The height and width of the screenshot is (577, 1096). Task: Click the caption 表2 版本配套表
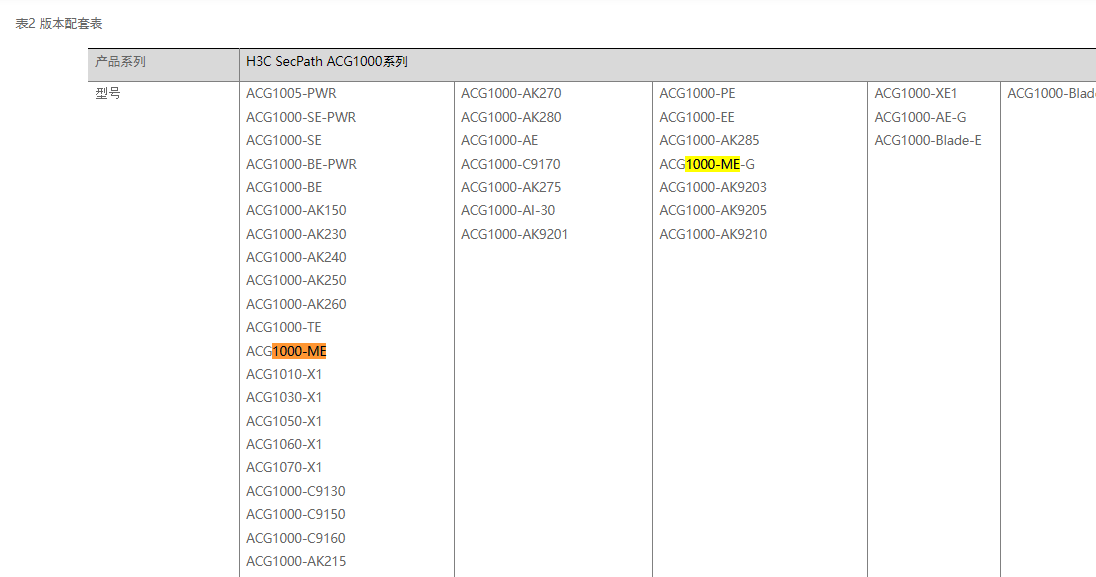[59, 24]
